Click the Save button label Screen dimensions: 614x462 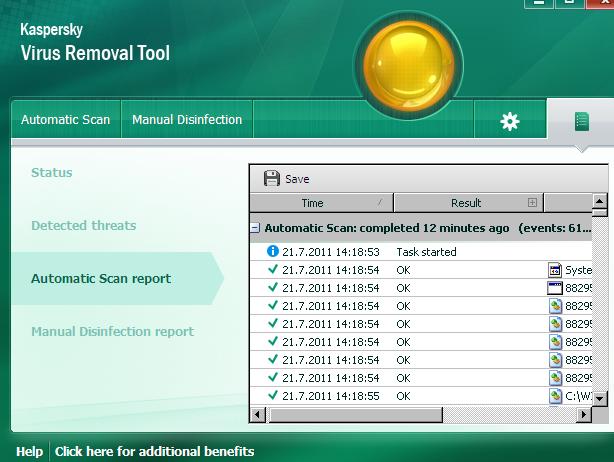tap(297, 179)
